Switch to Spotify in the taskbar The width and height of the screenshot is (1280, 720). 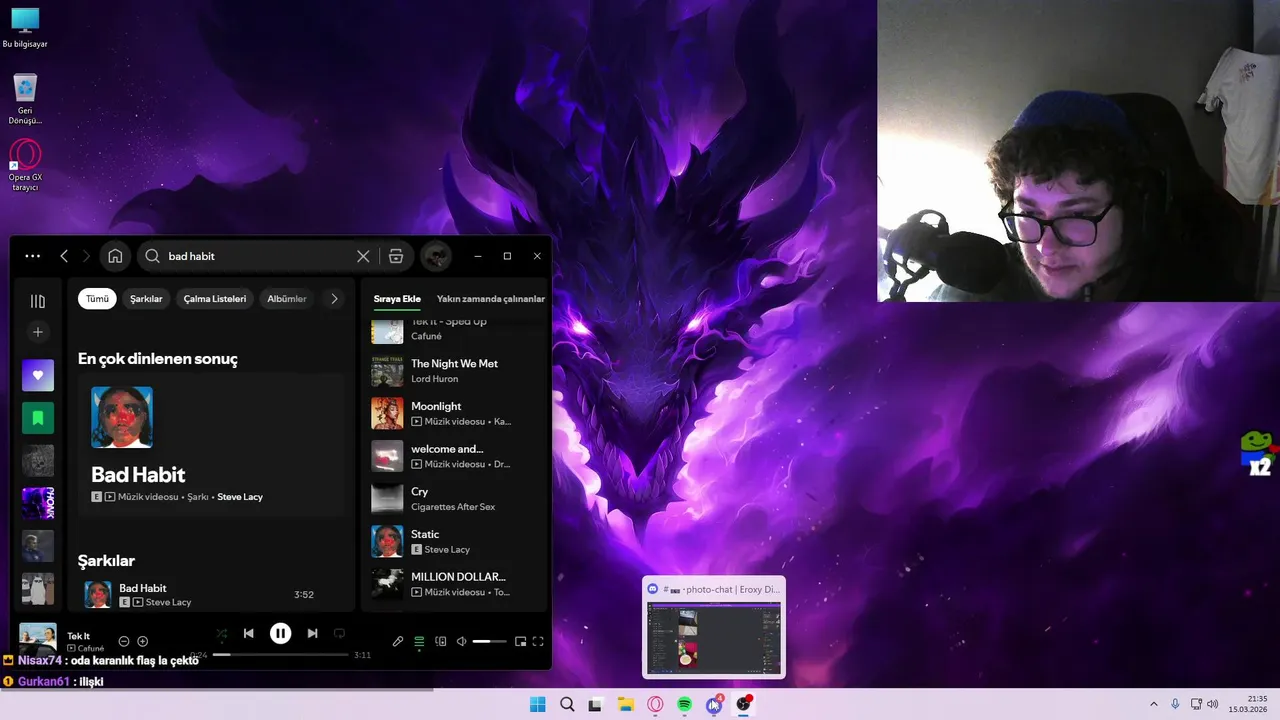pos(685,704)
